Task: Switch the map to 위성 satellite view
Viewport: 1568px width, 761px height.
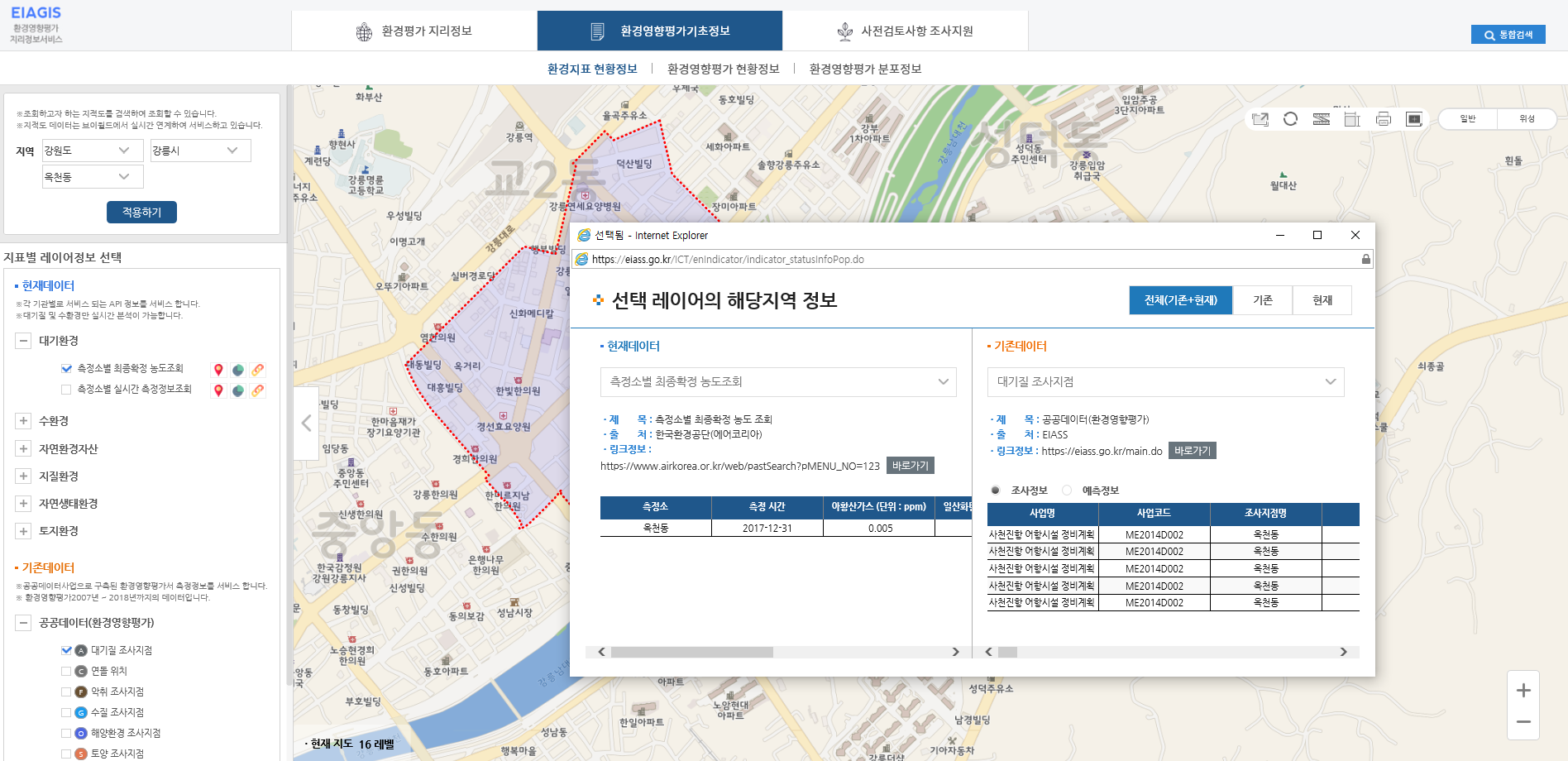Action: (x=1527, y=119)
